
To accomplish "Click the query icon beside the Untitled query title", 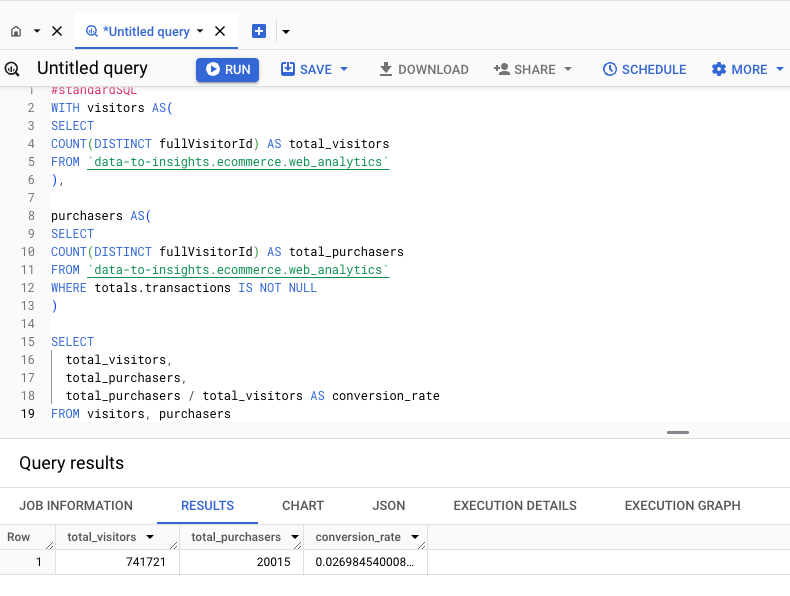I will tap(12, 69).
